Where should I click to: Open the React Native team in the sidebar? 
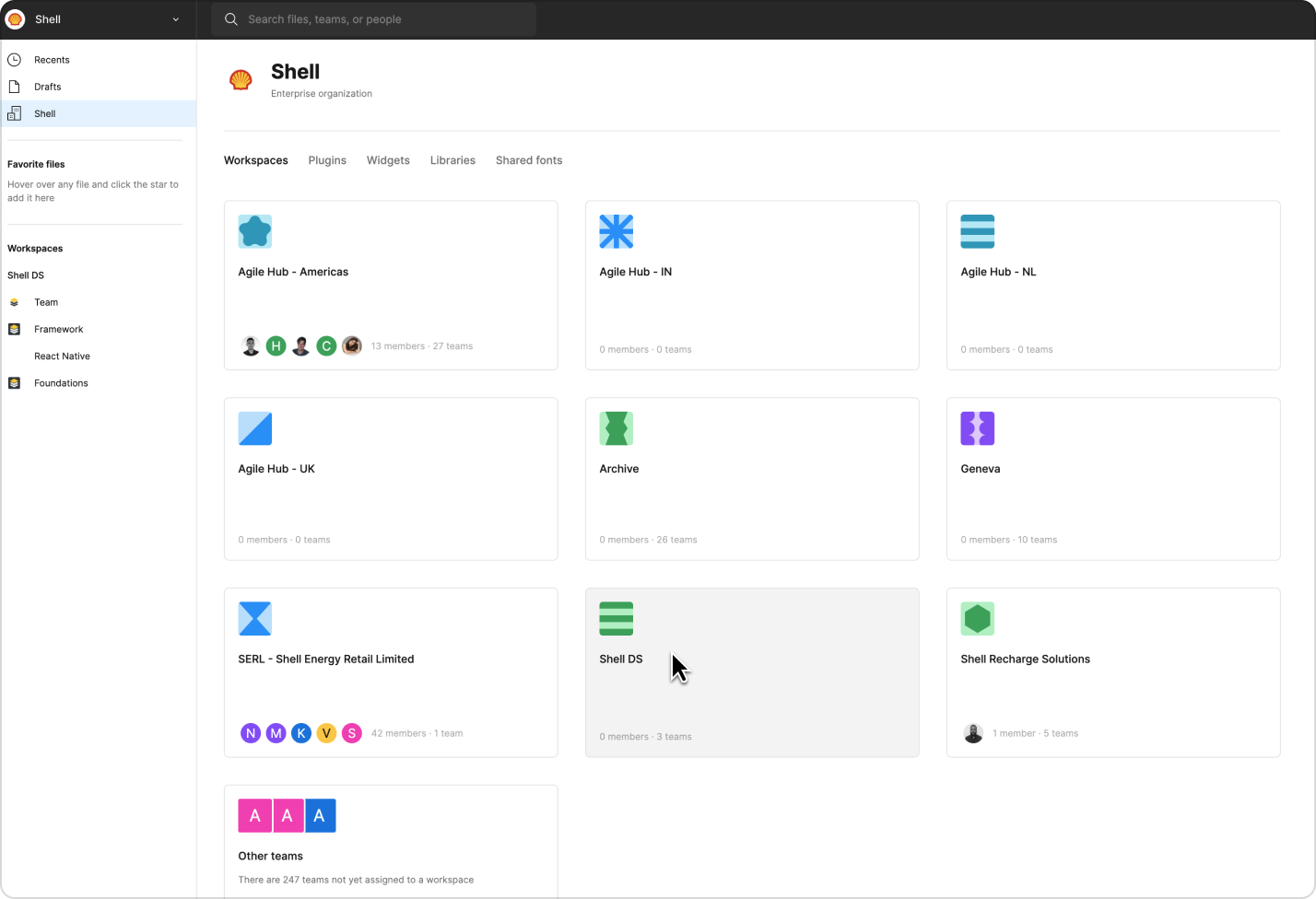coord(62,356)
